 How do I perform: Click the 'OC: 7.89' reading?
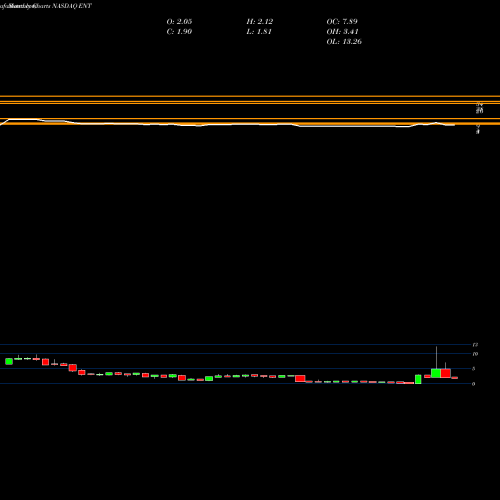coord(342,22)
